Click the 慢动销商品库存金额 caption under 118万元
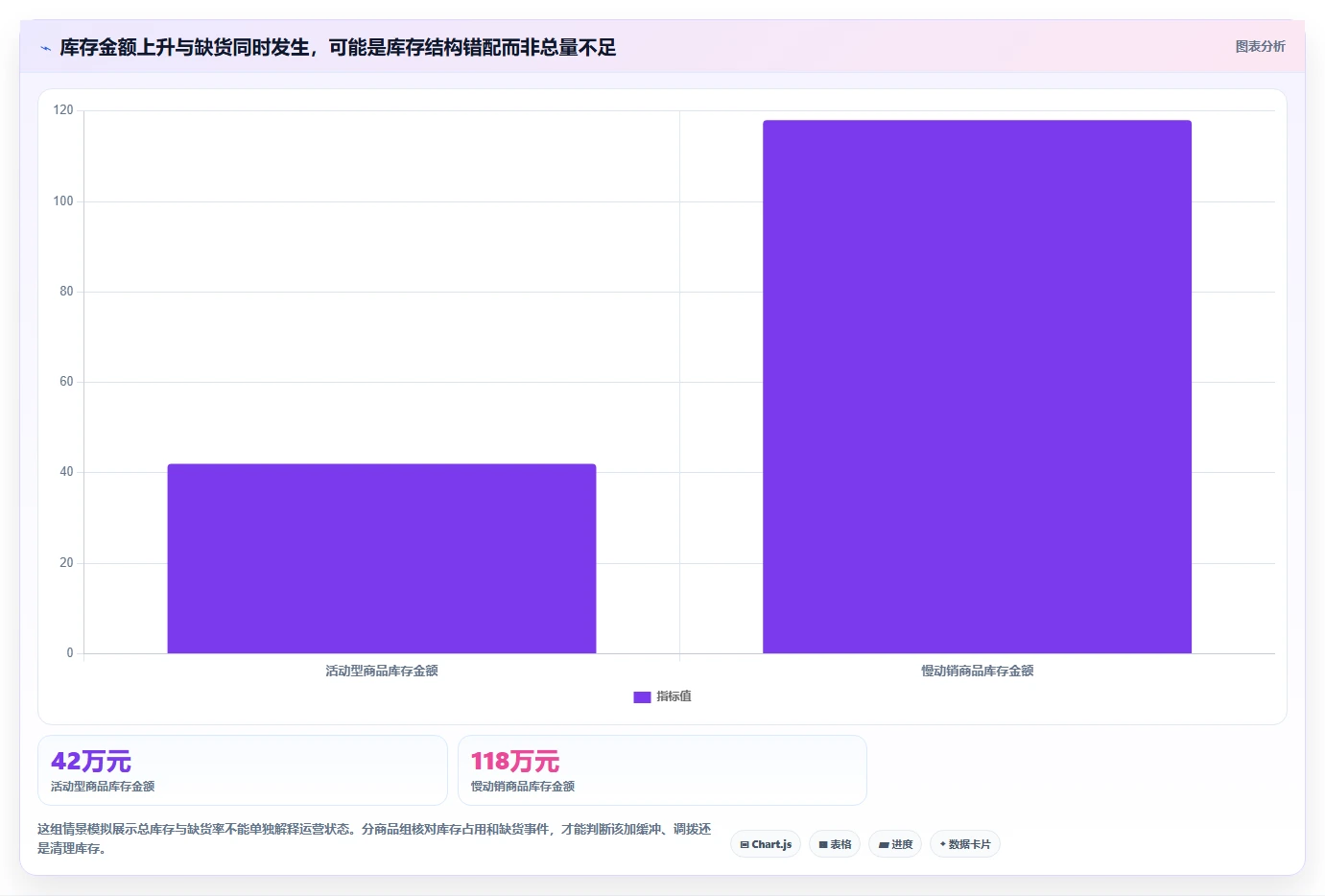Image resolution: width=1325 pixels, height=896 pixels. [x=523, y=786]
